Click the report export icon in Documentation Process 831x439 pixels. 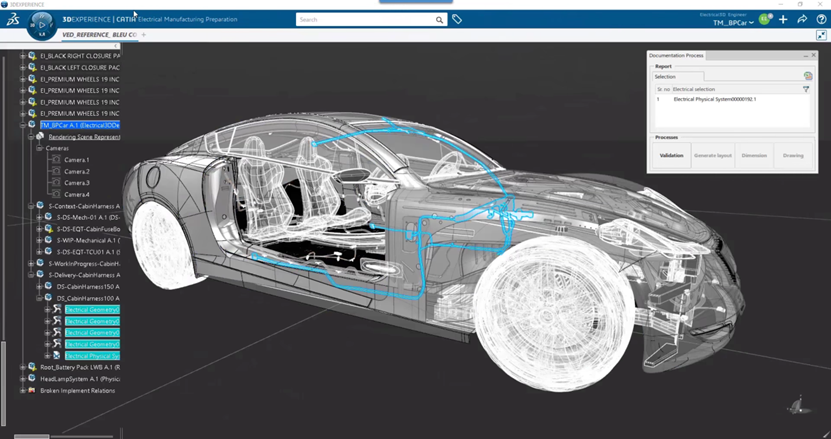808,76
